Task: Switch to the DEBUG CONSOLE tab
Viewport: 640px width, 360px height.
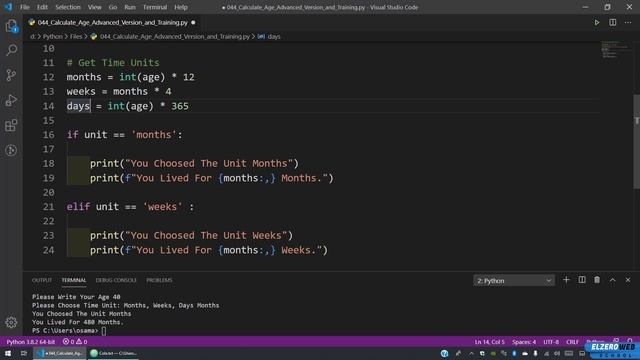Action: 116,280
